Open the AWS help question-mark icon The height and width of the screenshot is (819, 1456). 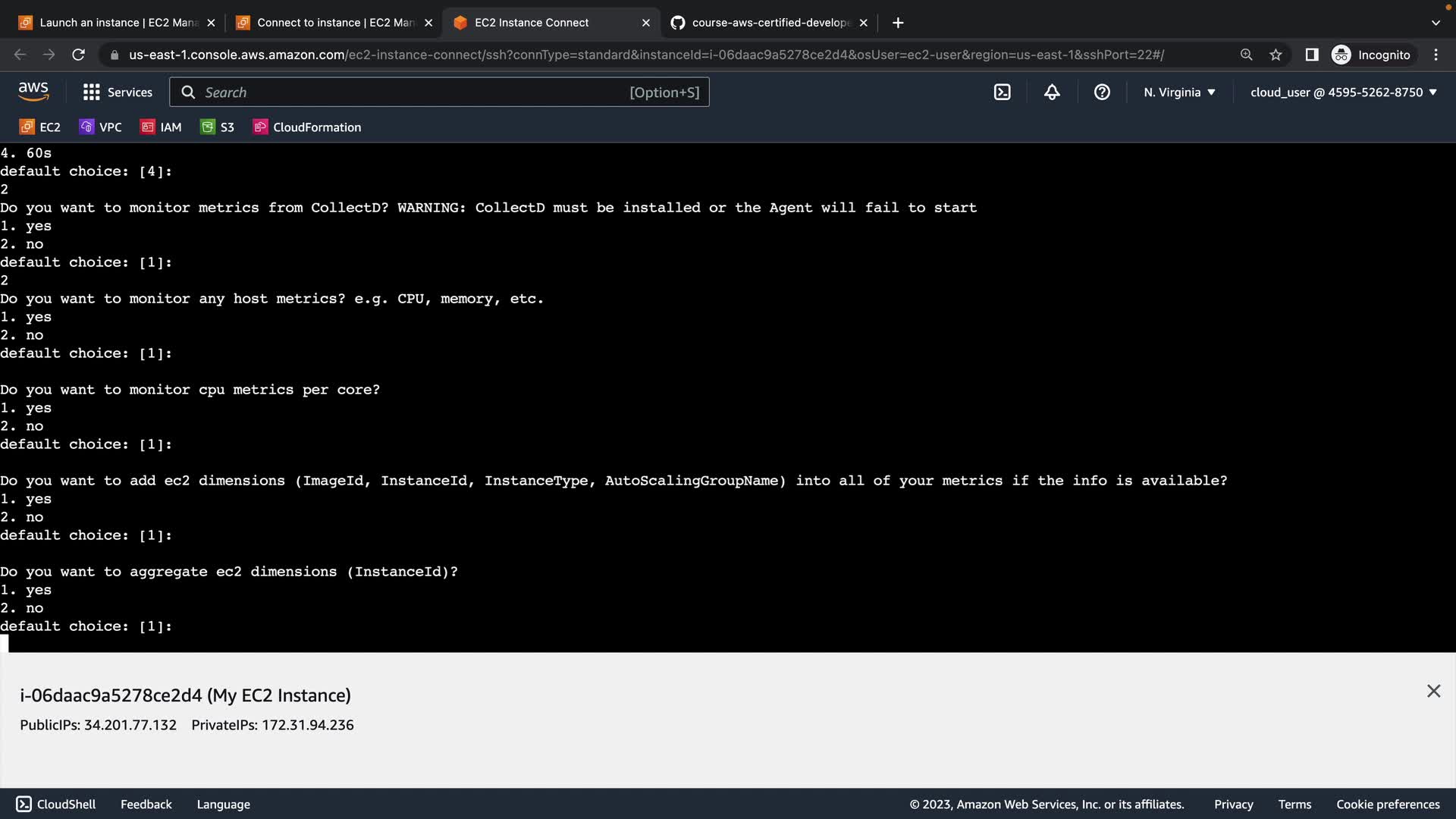[1102, 93]
